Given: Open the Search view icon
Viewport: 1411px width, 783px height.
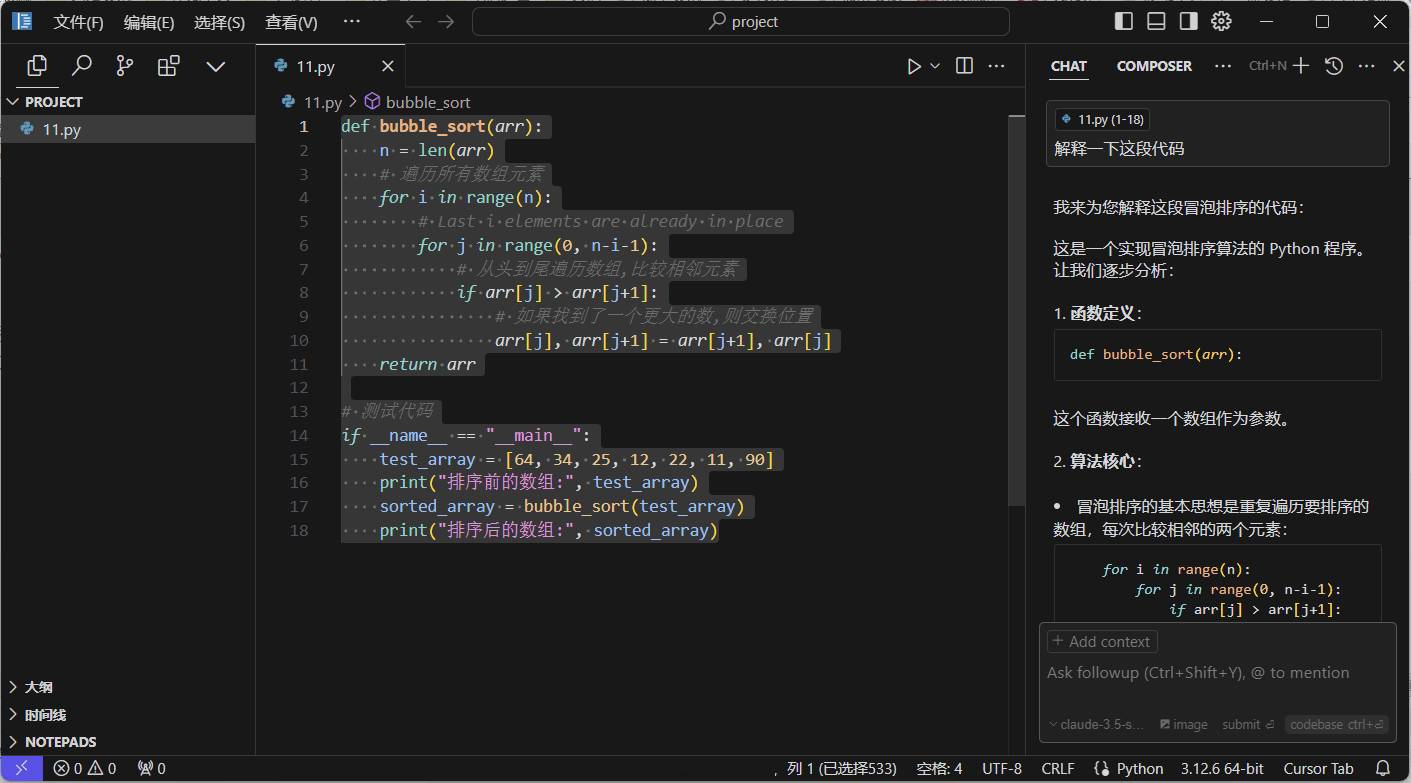Looking at the screenshot, I should pos(82,66).
